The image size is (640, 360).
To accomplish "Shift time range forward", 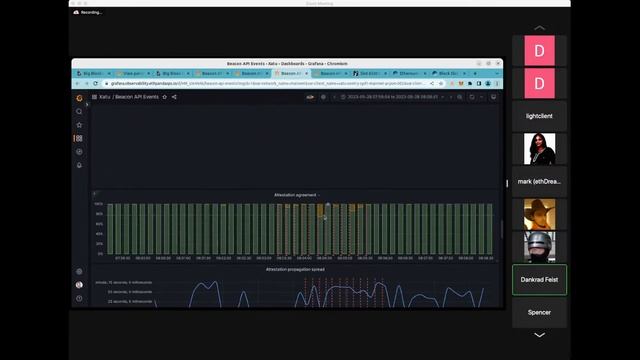I will (x=451, y=97).
